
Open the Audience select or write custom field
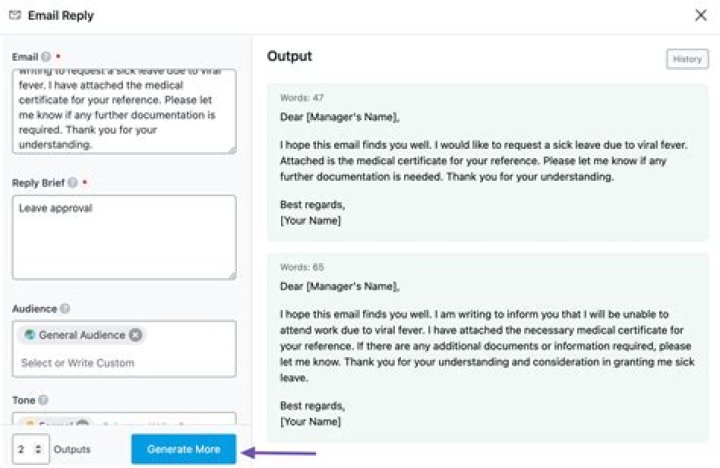tap(124, 362)
